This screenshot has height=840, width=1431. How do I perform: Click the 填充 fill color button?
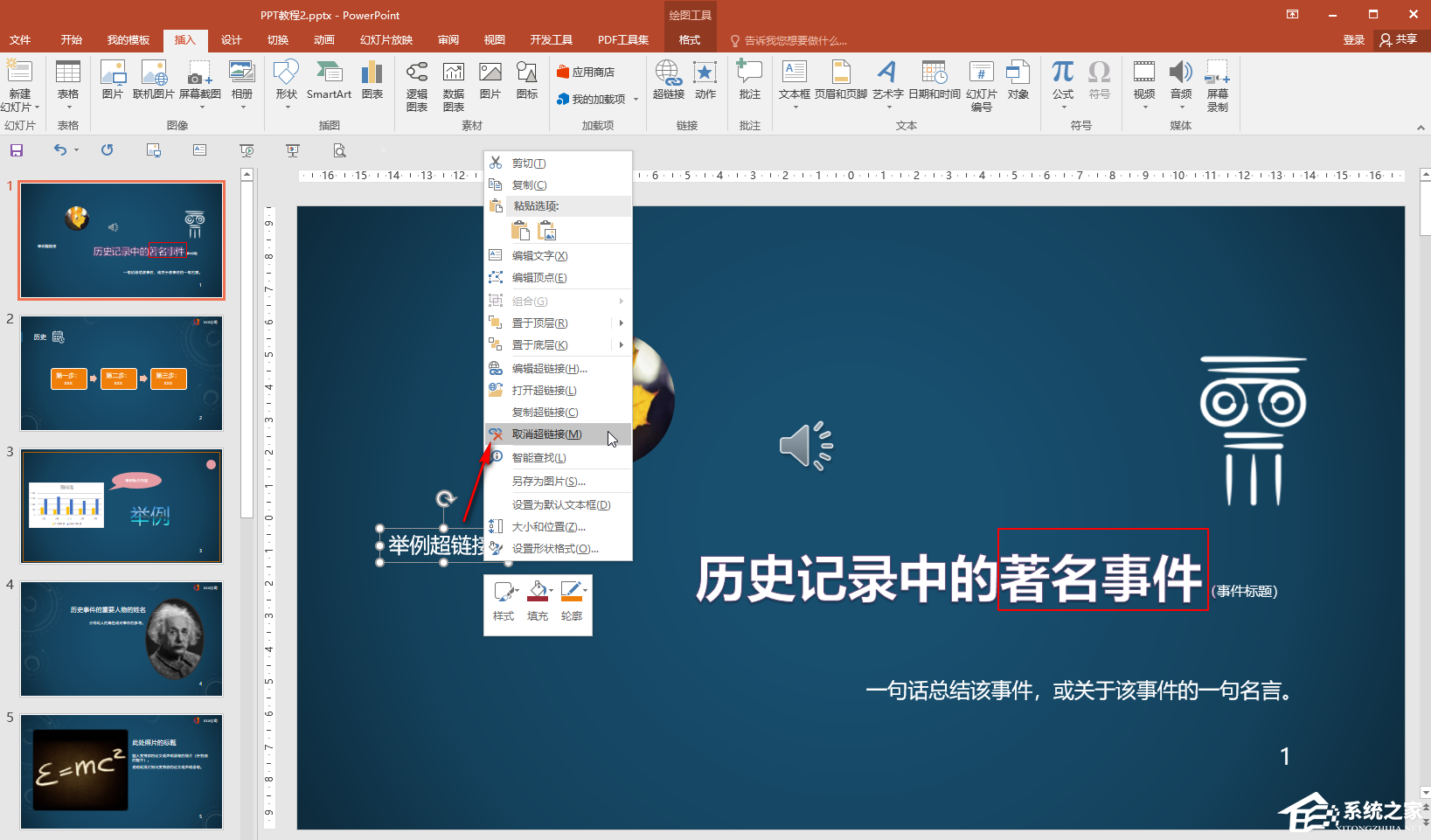click(538, 600)
